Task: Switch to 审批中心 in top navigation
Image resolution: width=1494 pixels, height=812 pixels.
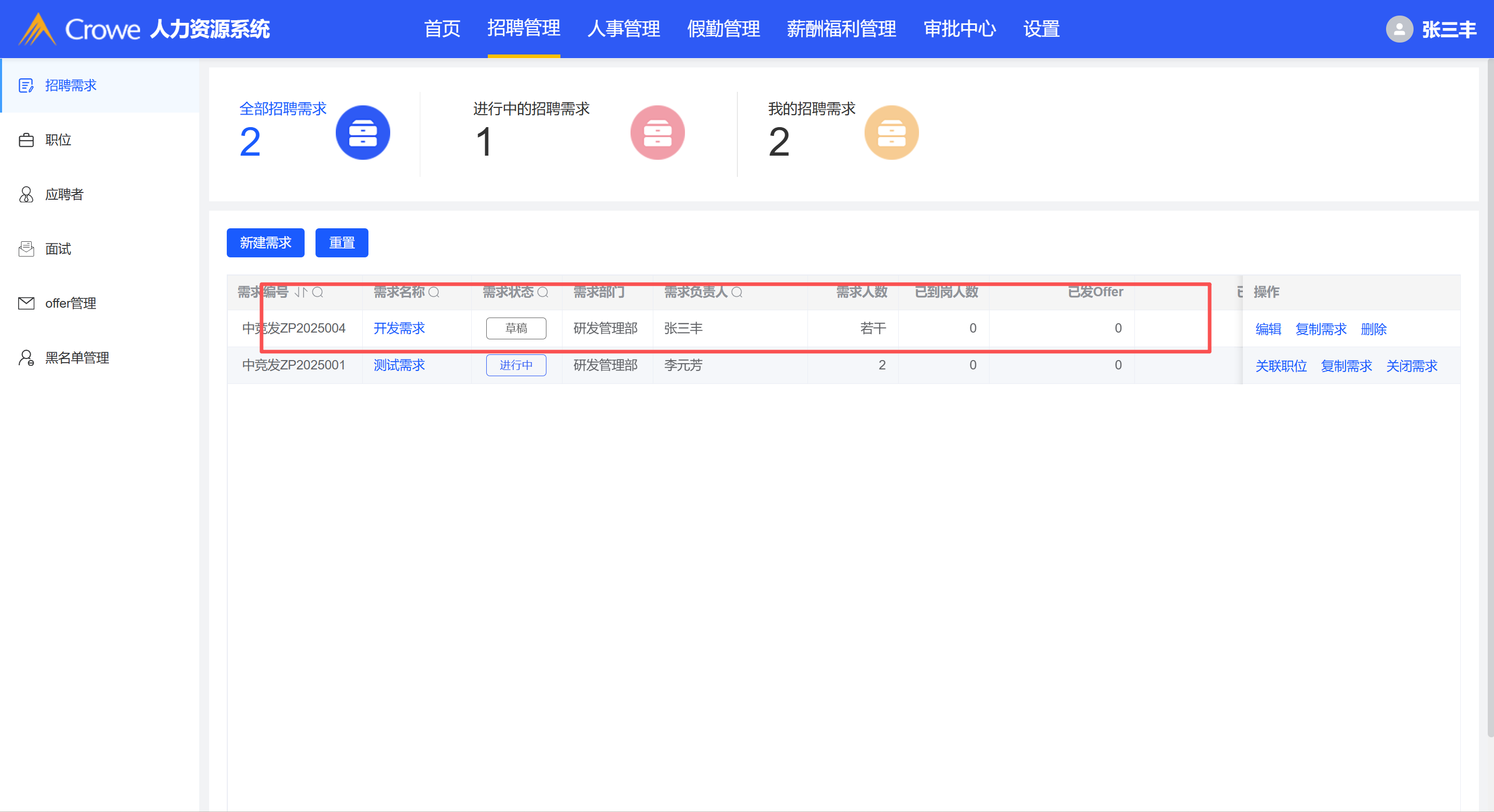Action: click(960, 29)
